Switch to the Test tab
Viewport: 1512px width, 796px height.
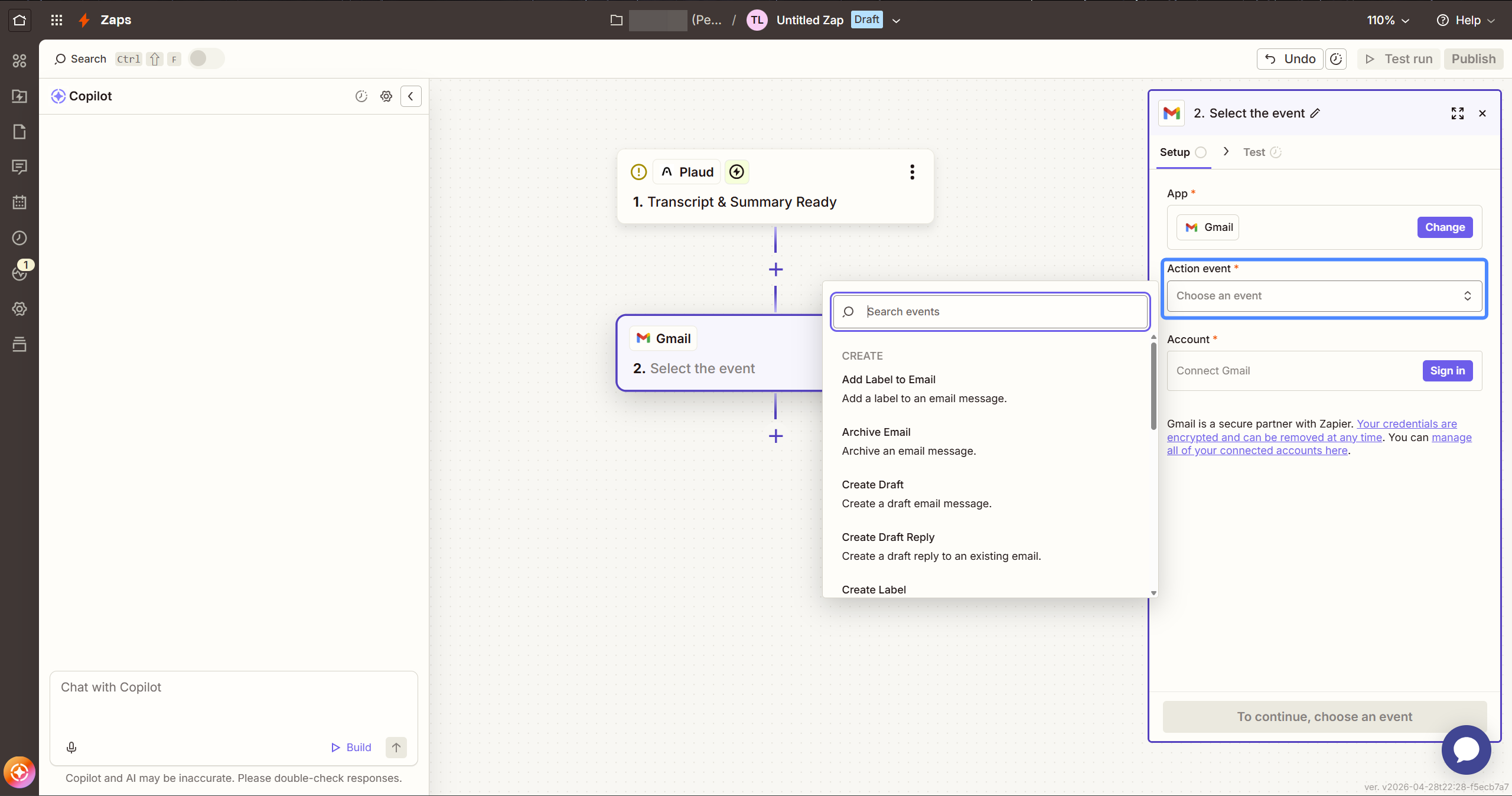[1262, 152]
